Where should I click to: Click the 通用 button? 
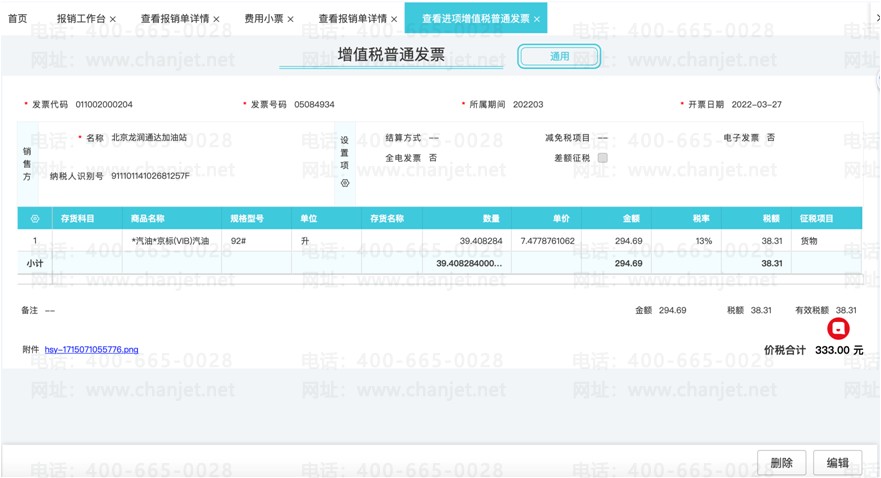coord(559,56)
